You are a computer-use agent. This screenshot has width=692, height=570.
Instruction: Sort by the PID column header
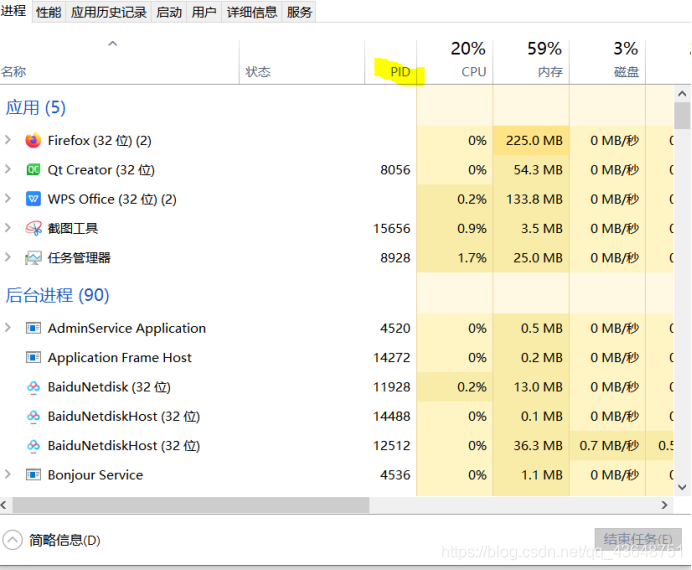tap(391, 62)
